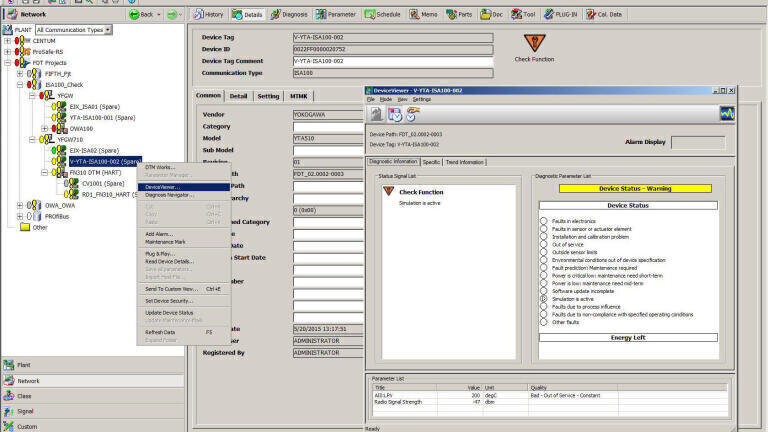Open the waveform trend icon in DeviceViewer
The image size is (768, 432).
point(727,114)
